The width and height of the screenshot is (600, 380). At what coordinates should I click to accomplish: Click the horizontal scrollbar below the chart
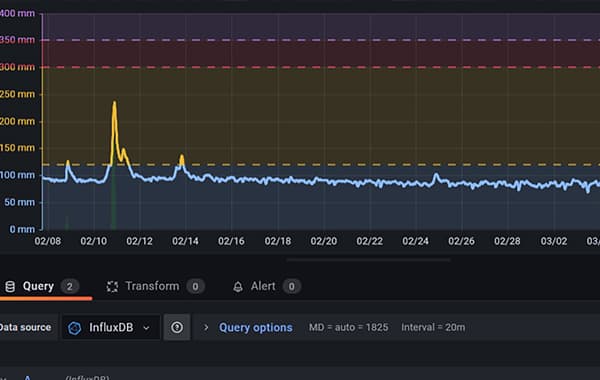(x=368, y=260)
